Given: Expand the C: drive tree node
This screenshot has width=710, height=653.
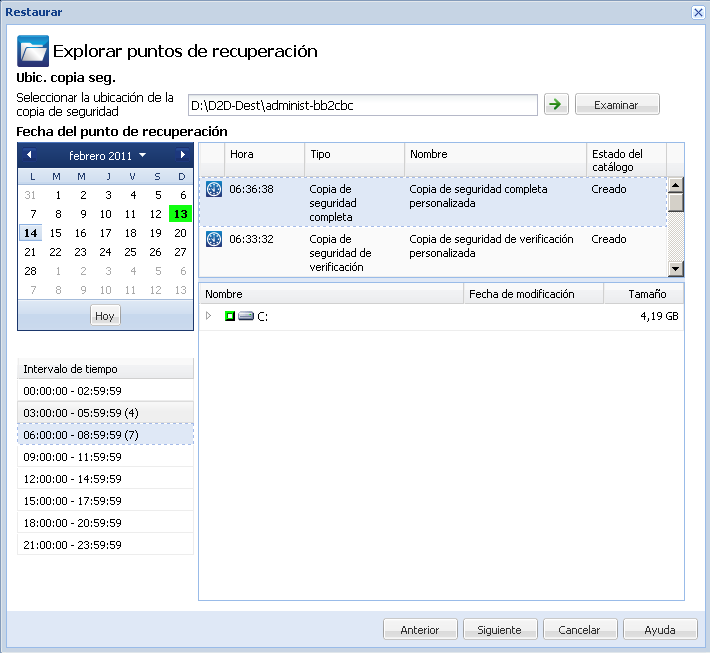Looking at the screenshot, I should (x=209, y=316).
